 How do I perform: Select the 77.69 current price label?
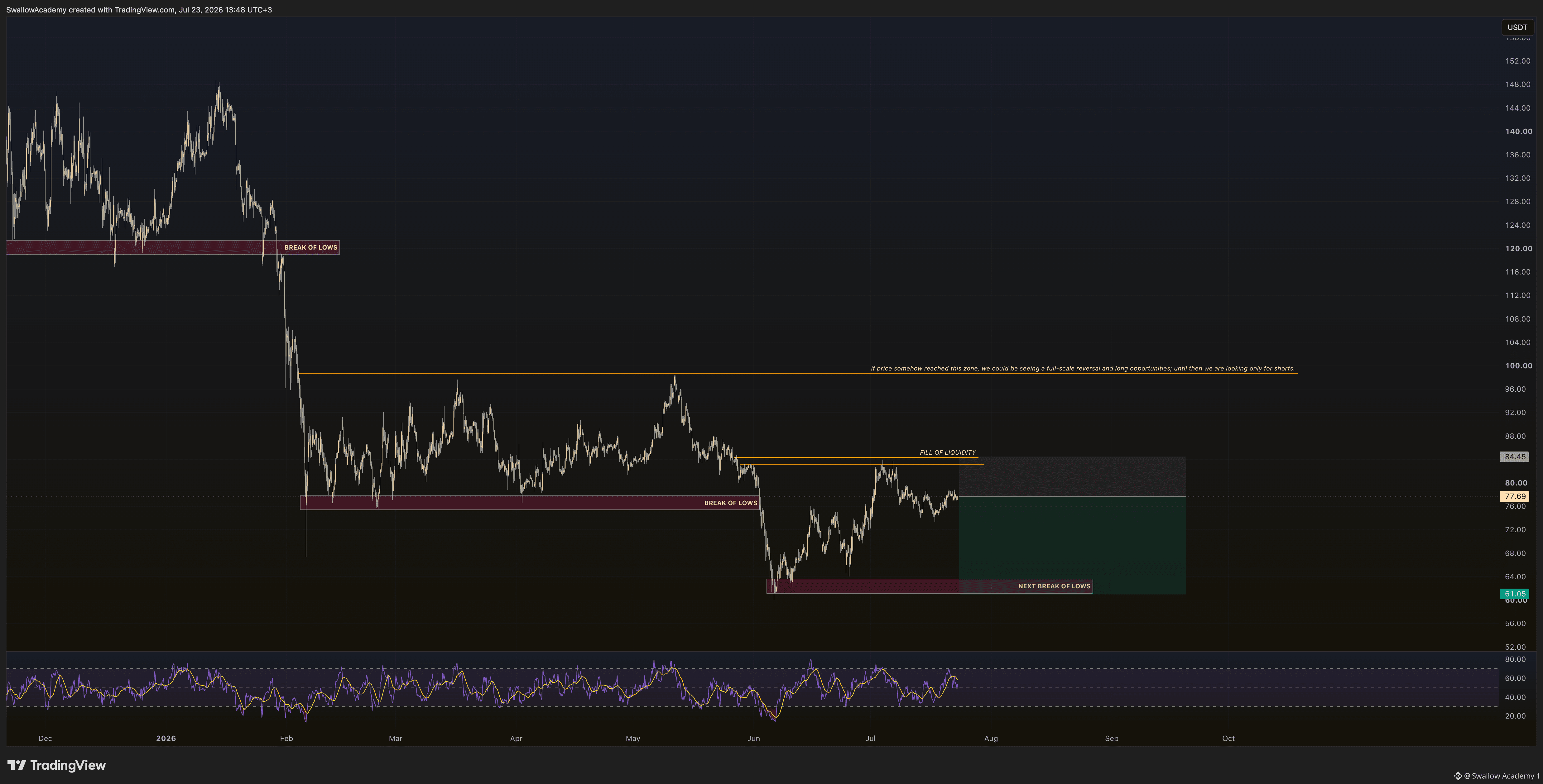tap(1514, 496)
